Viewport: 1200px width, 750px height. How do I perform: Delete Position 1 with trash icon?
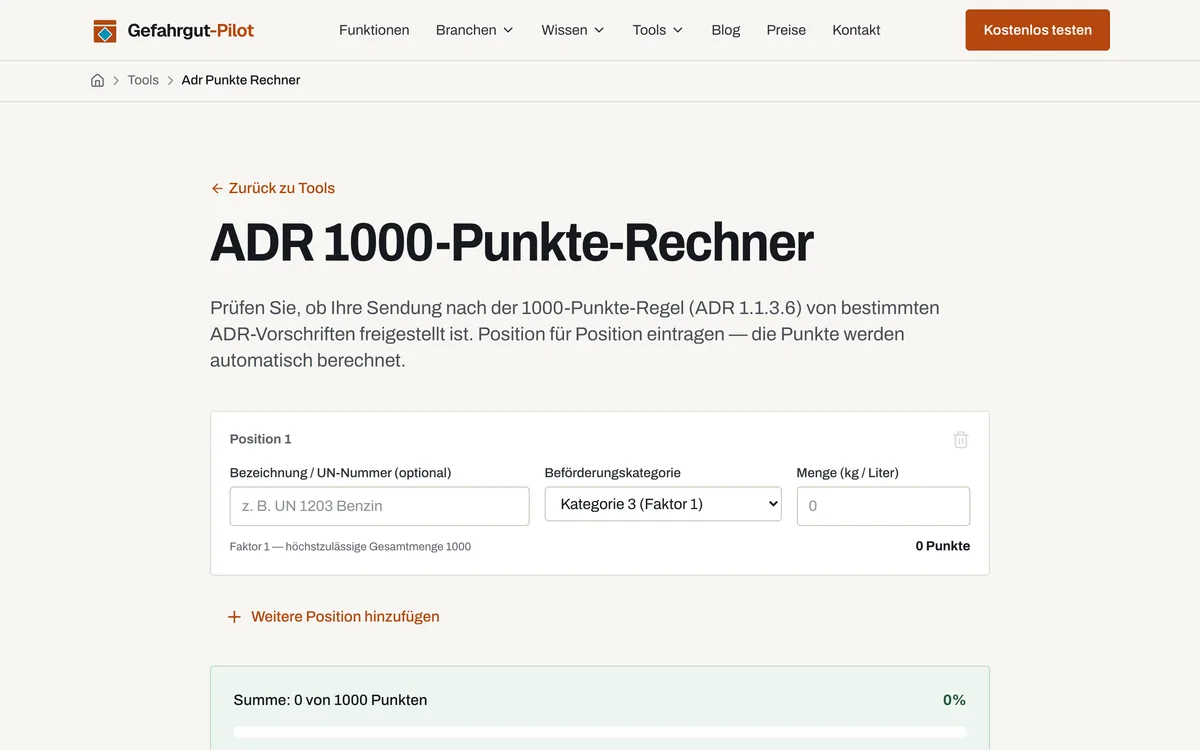(x=961, y=439)
